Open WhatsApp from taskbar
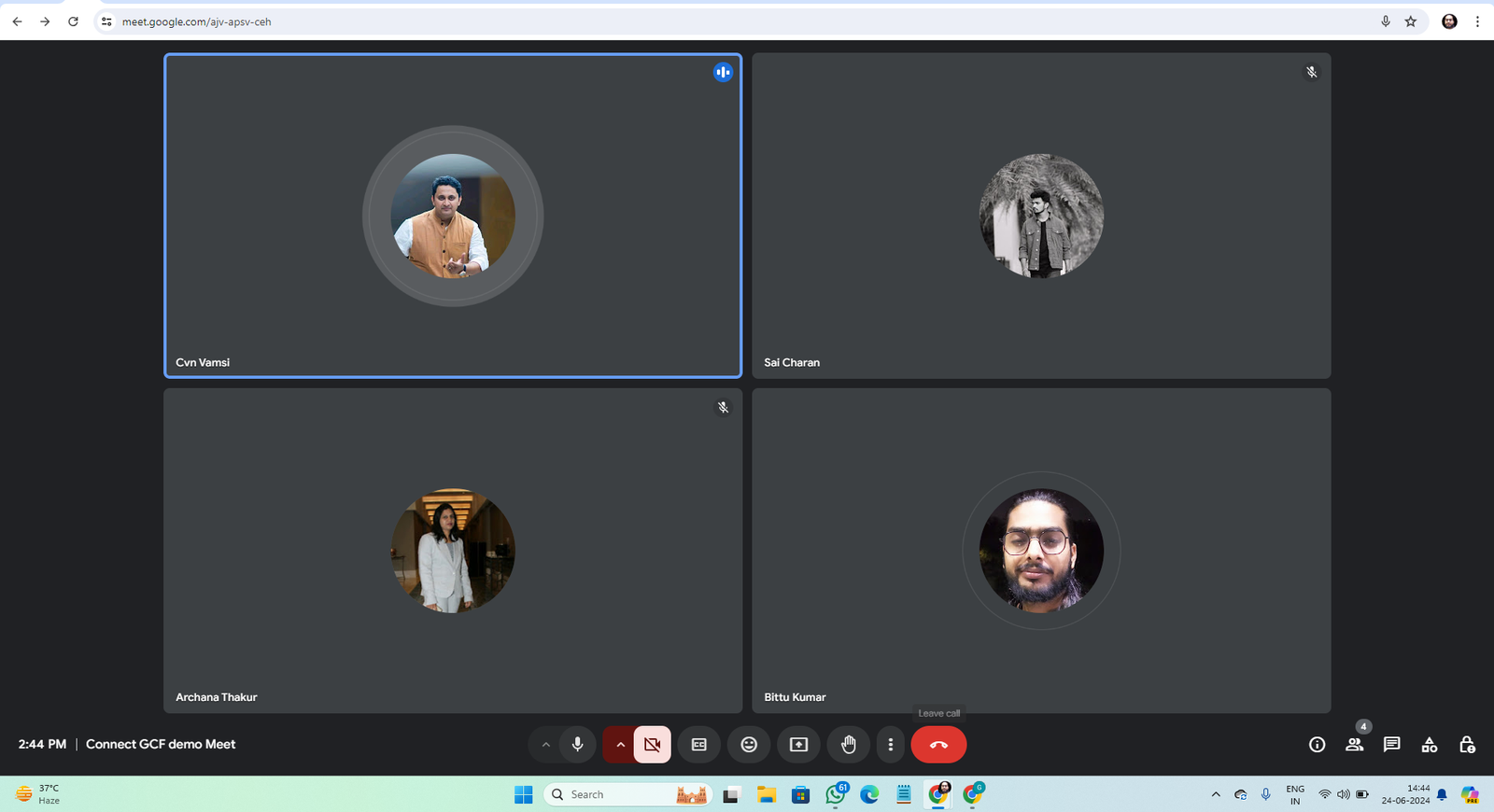Screen dimensions: 1494x812 [x=836, y=794]
